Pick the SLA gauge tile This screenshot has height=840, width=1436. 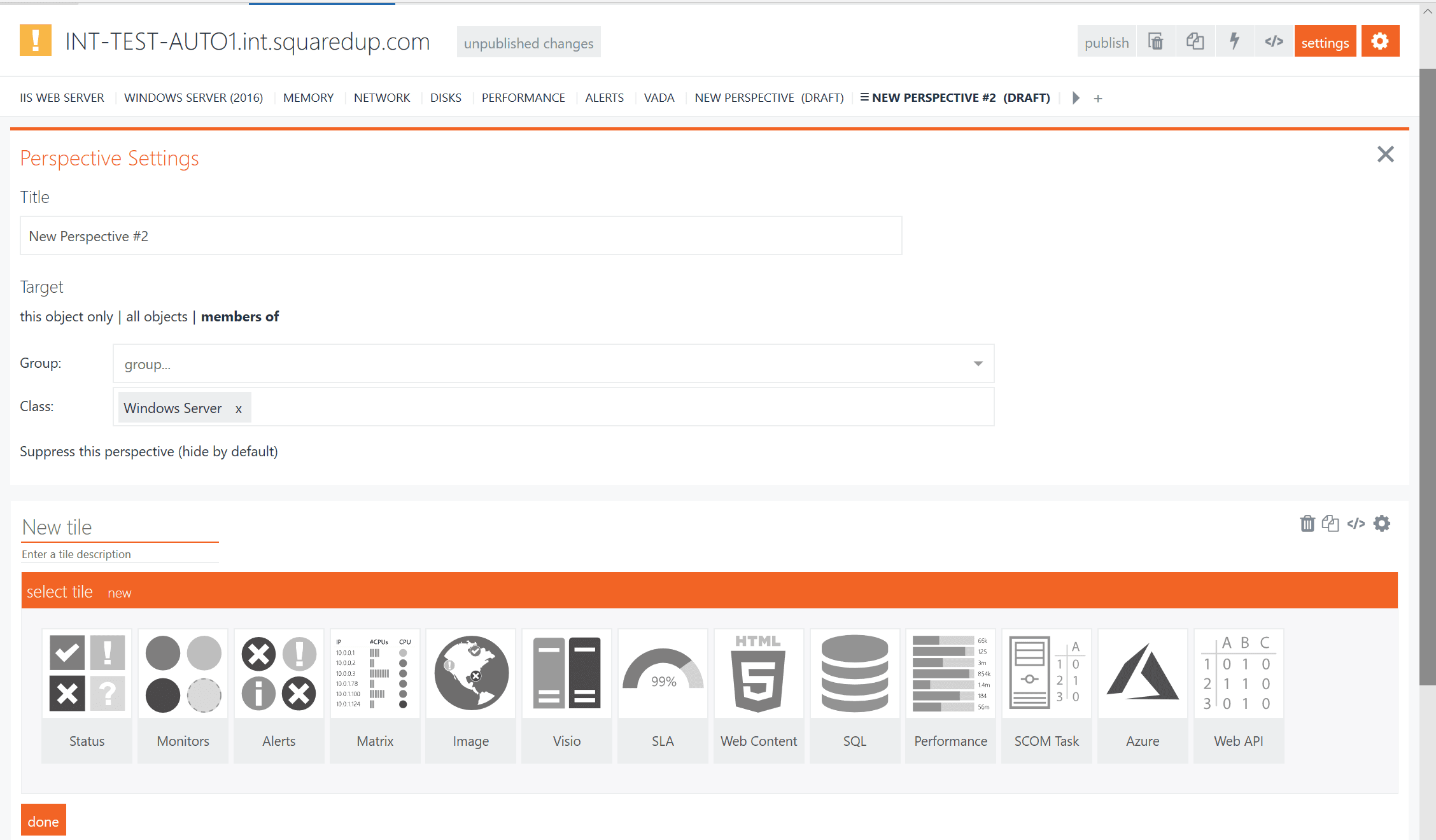coord(663,694)
